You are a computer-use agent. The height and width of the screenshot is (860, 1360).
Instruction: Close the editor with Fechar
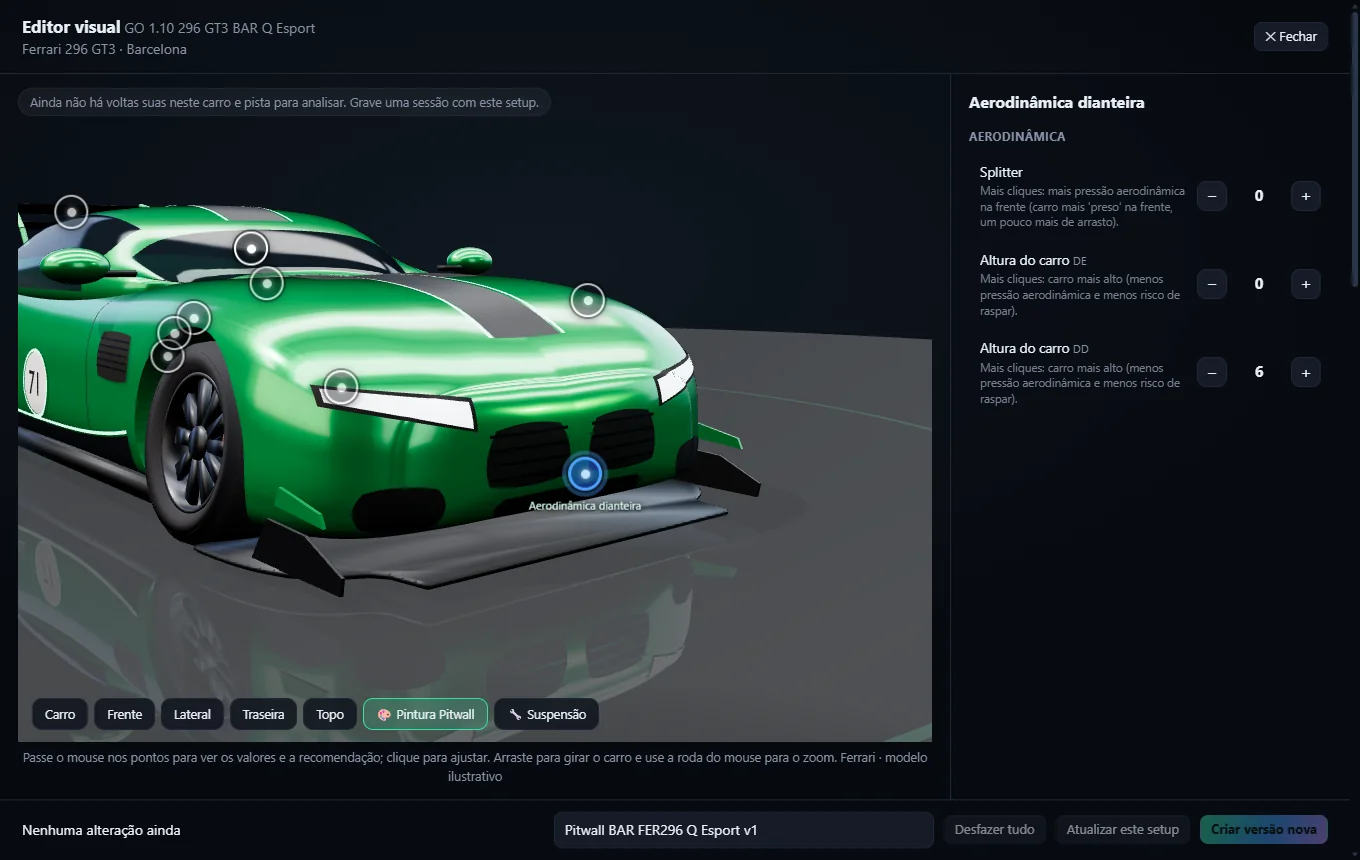(x=1290, y=36)
